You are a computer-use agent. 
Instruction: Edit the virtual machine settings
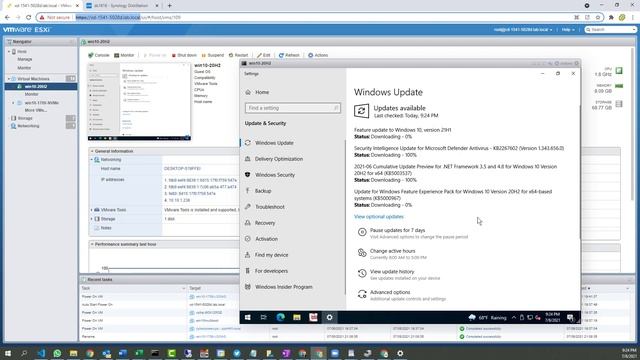click(x=264, y=55)
